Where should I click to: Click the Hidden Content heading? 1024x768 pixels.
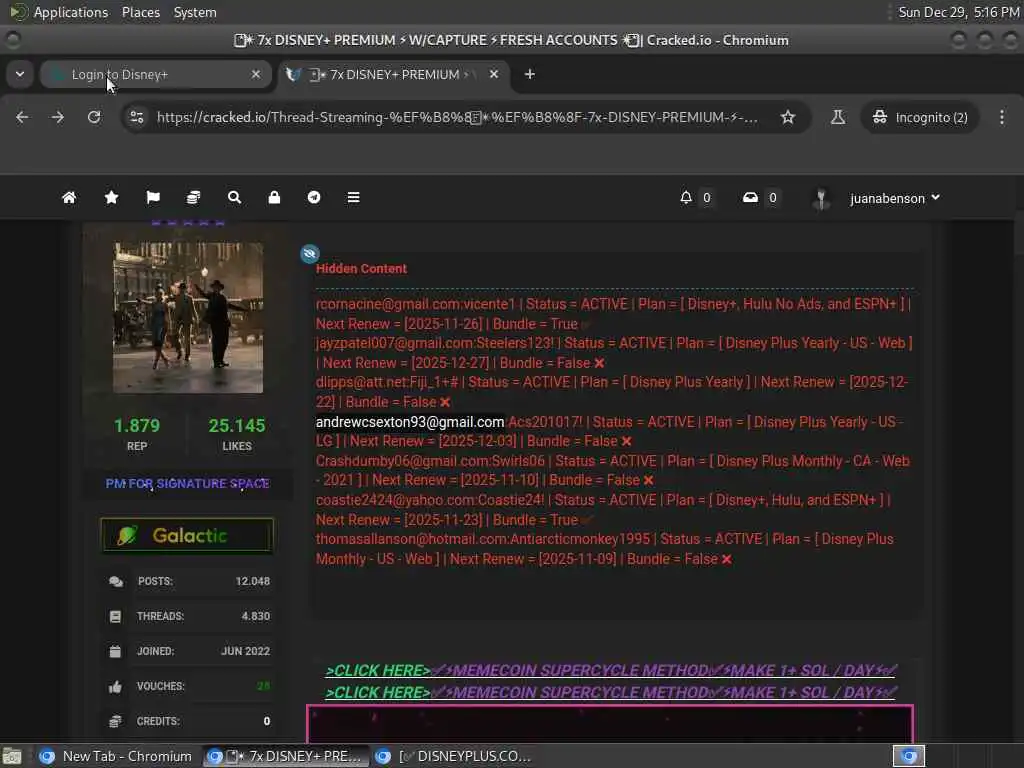[x=361, y=268]
